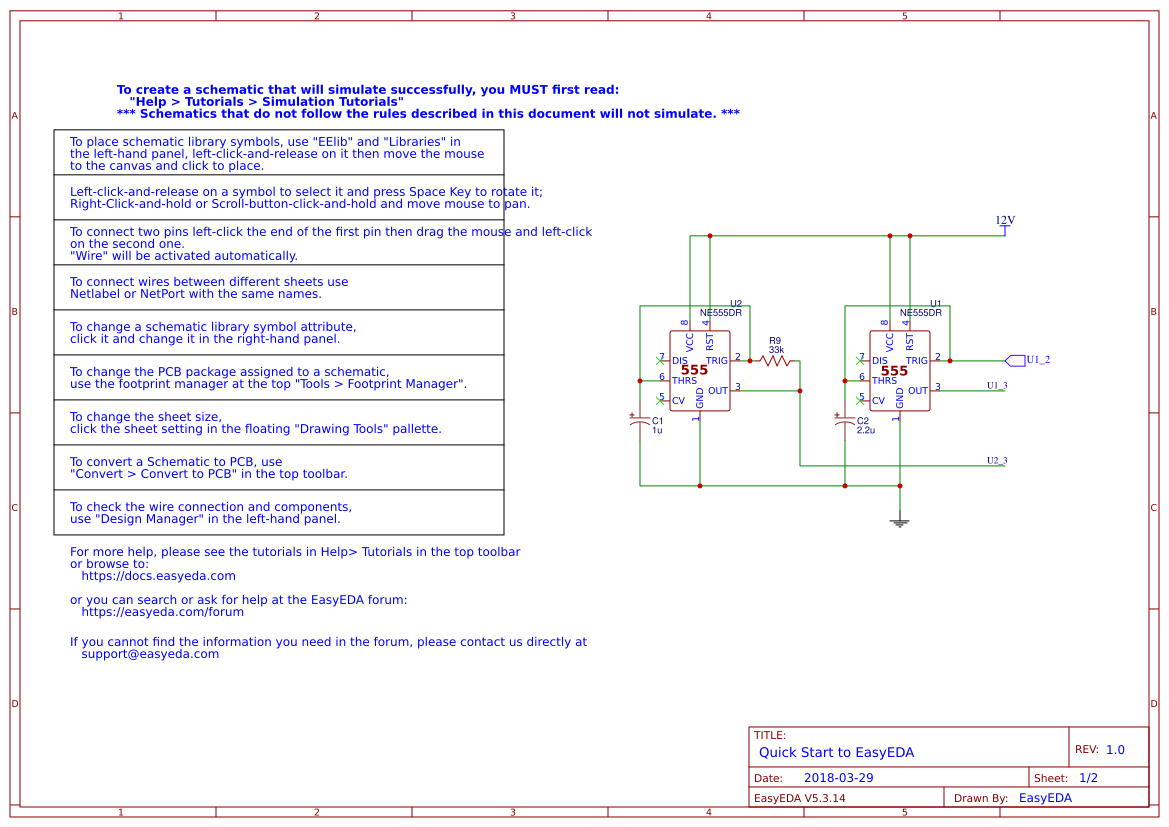Click the junction dot on U2 TRIG wire
The image size is (1169, 827).
(x=750, y=361)
